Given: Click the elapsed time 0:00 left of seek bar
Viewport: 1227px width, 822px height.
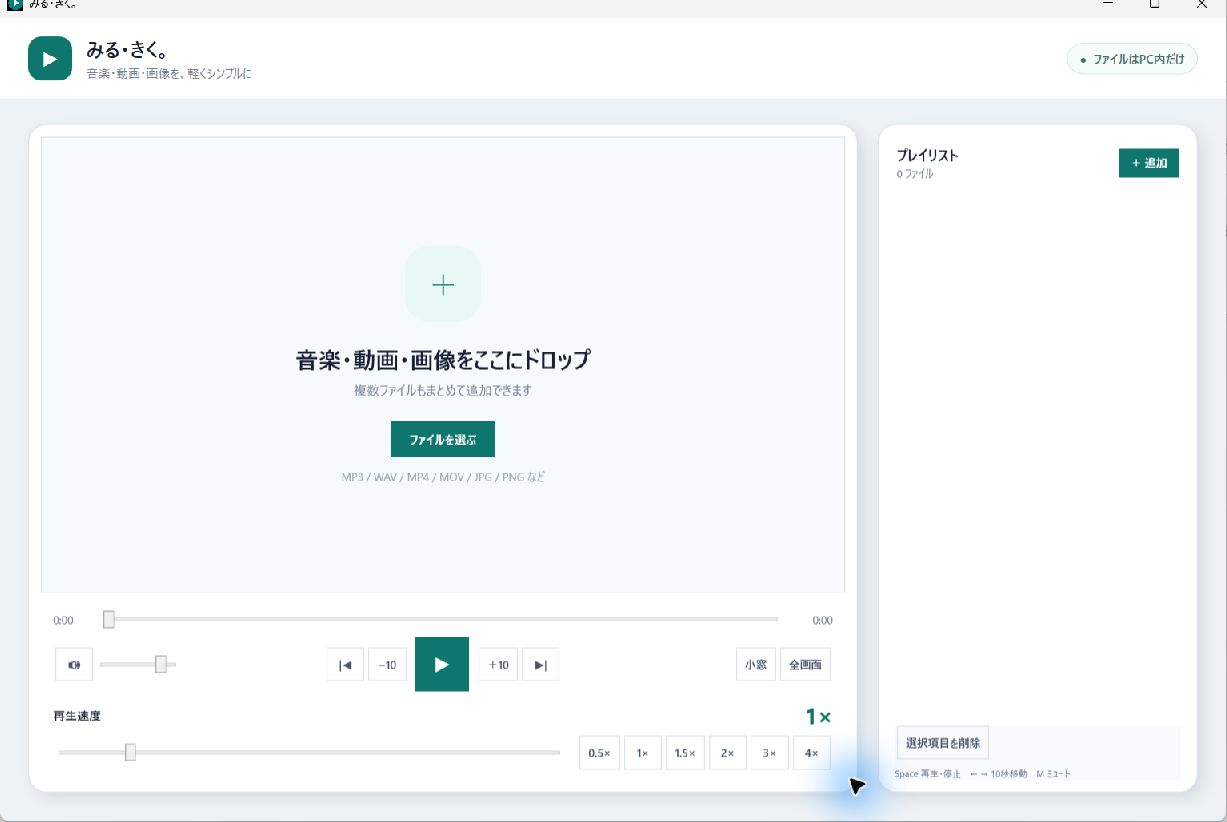Looking at the screenshot, I should point(63,621).
